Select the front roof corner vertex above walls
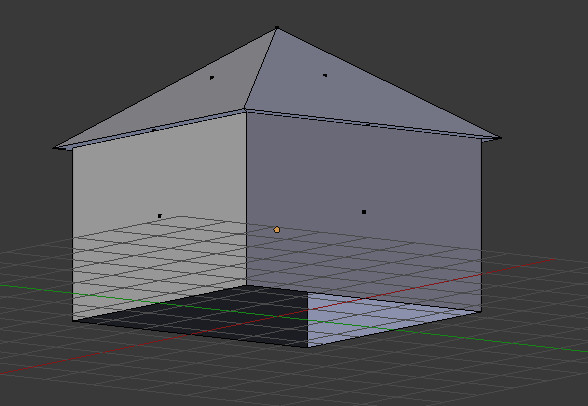This screenshot has width=588, height=406. click(244, 109)
